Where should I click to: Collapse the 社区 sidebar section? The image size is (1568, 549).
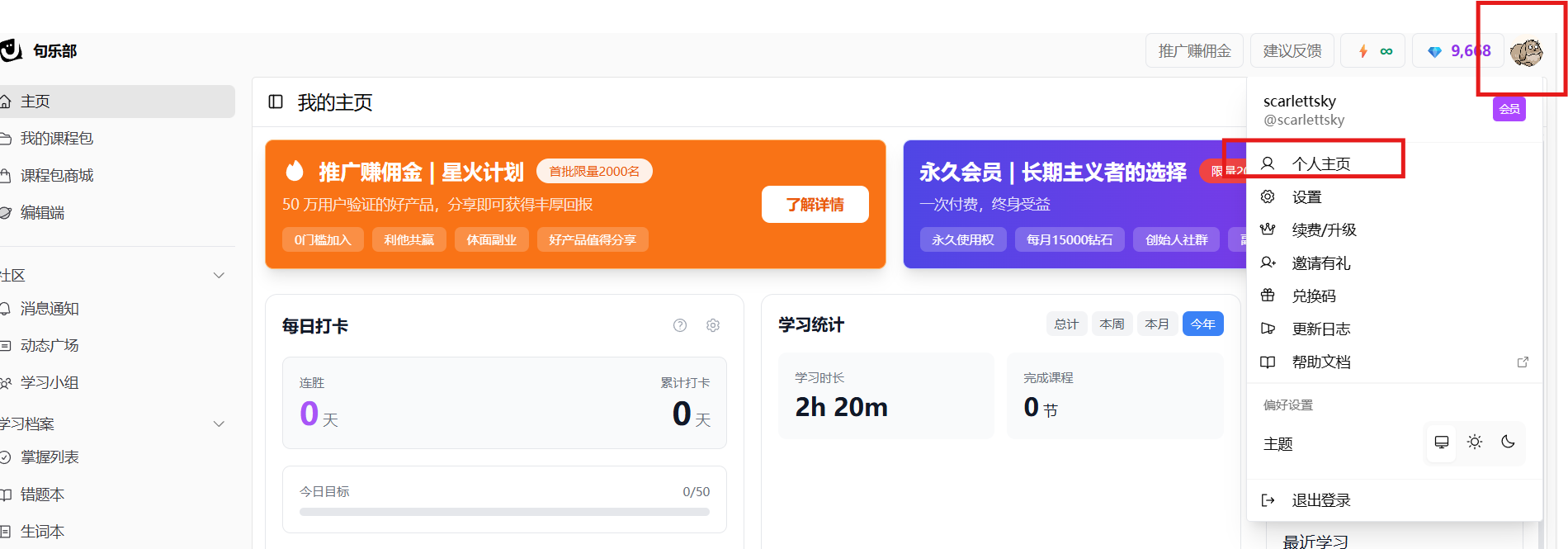click(x=219, y=275)
